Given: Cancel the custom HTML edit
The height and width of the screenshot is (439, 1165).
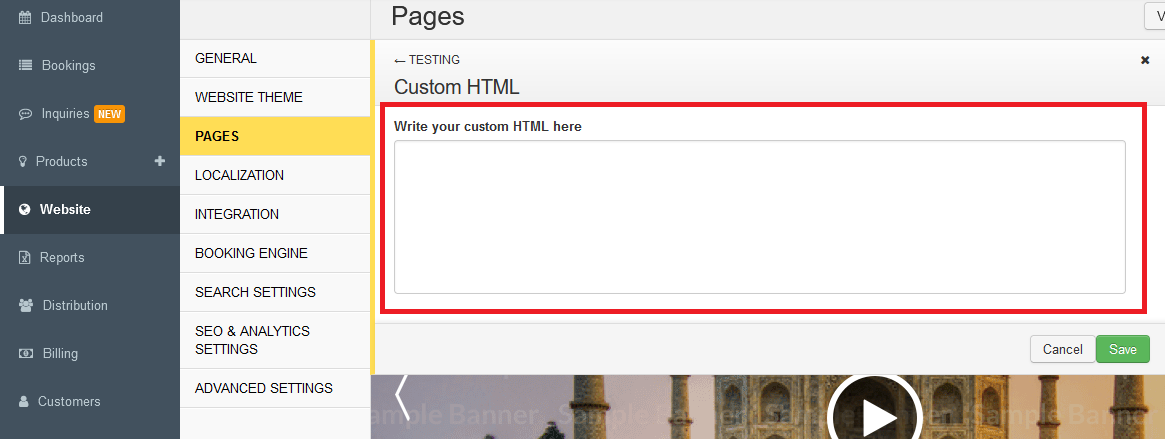Looking at the screenshot, I should pyautogui.click(x=1062, y=349).
